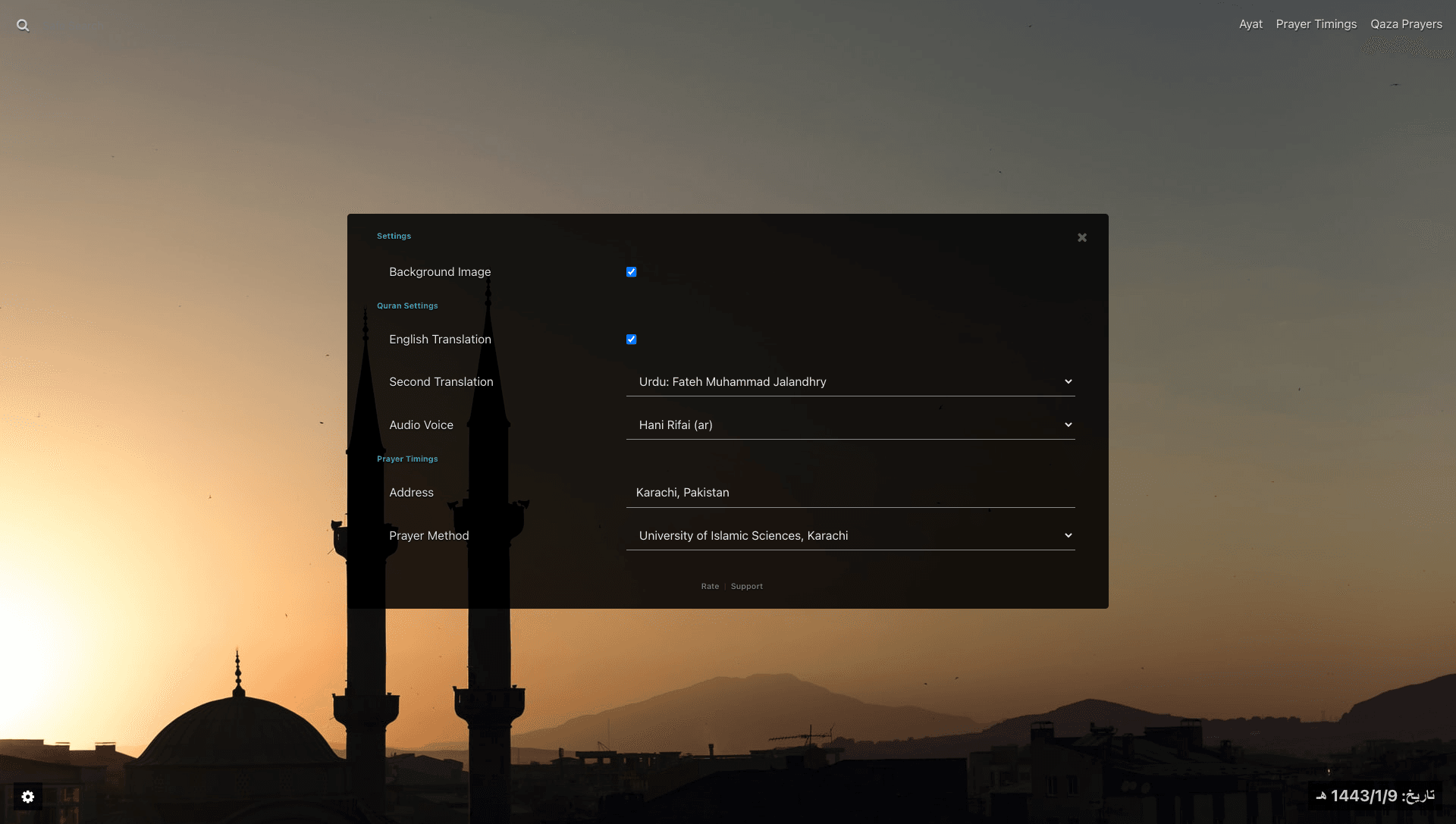This screenshot has width=1456, height=824.
Task: Open search with the magnifier icon
Action: tap(23, 25)
